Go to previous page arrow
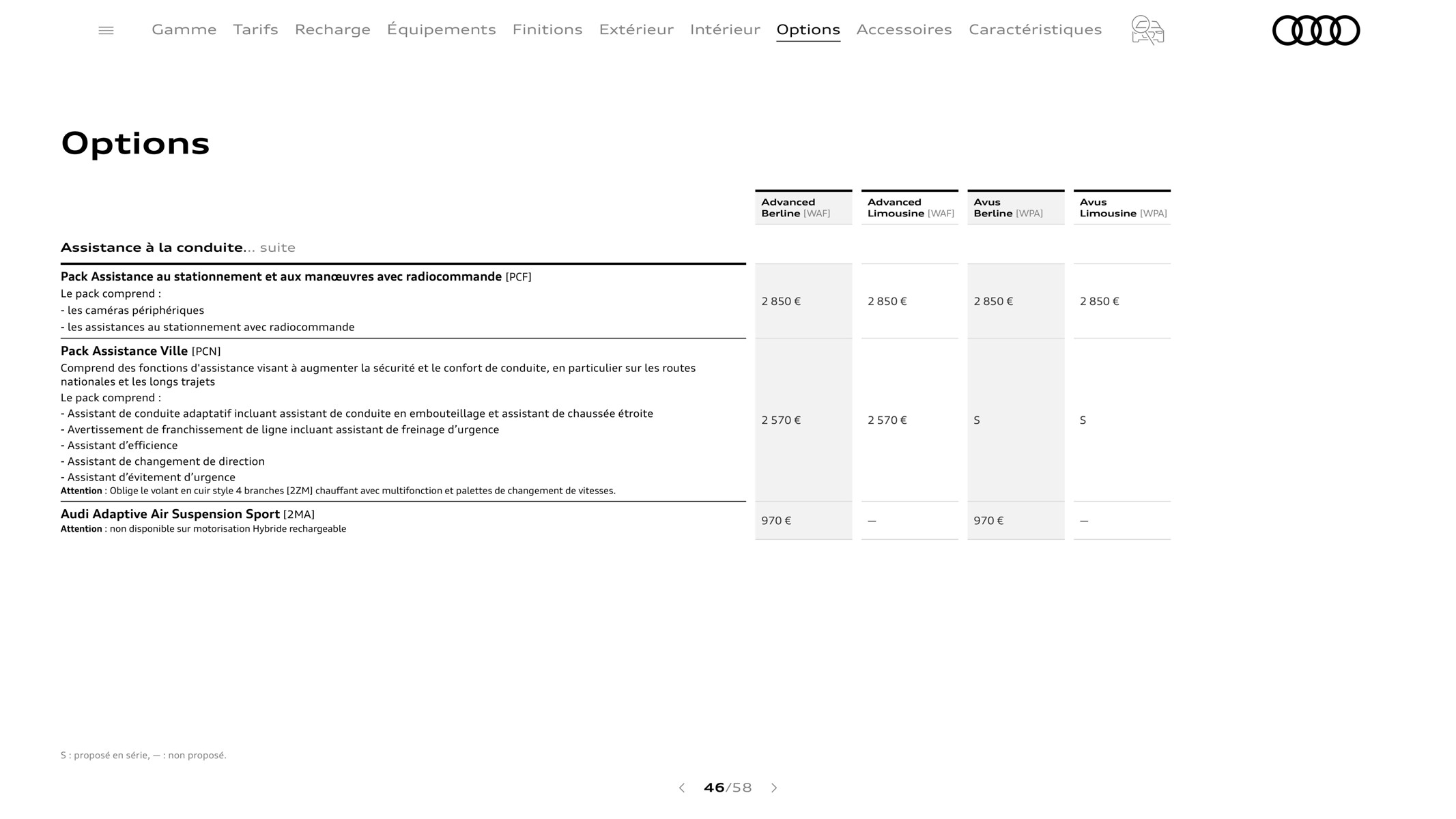 [x=681, y=788]
